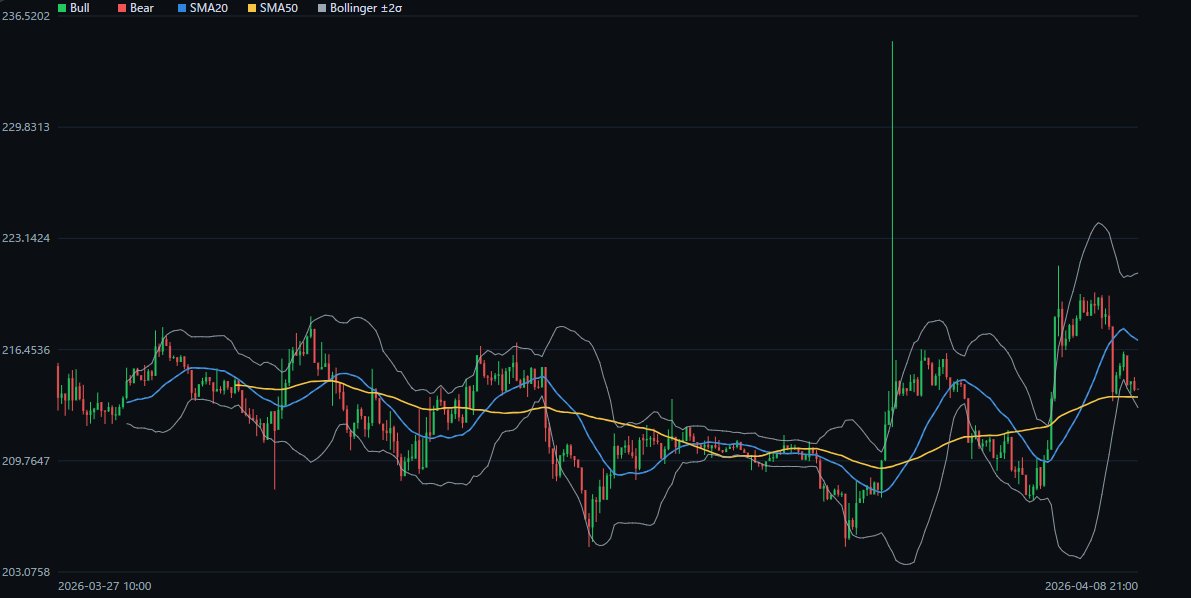Image resolution: width=1191 pixels, height=598 pixels.
Task: Click the 2026-04-08 21:00 end date label
Action: pos(1091,586)
